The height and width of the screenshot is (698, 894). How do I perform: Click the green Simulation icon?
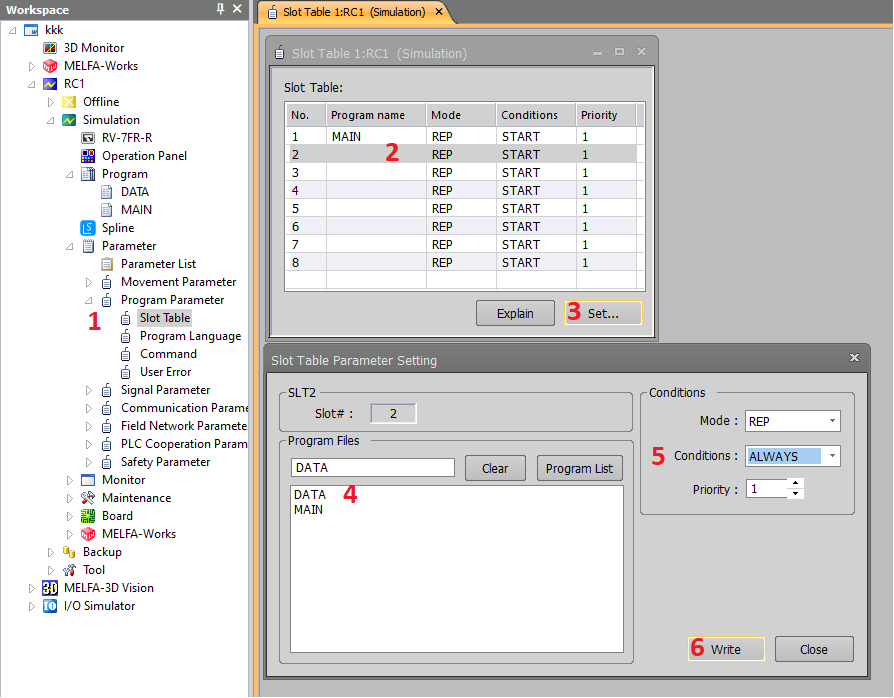click(x=69, y=120)
